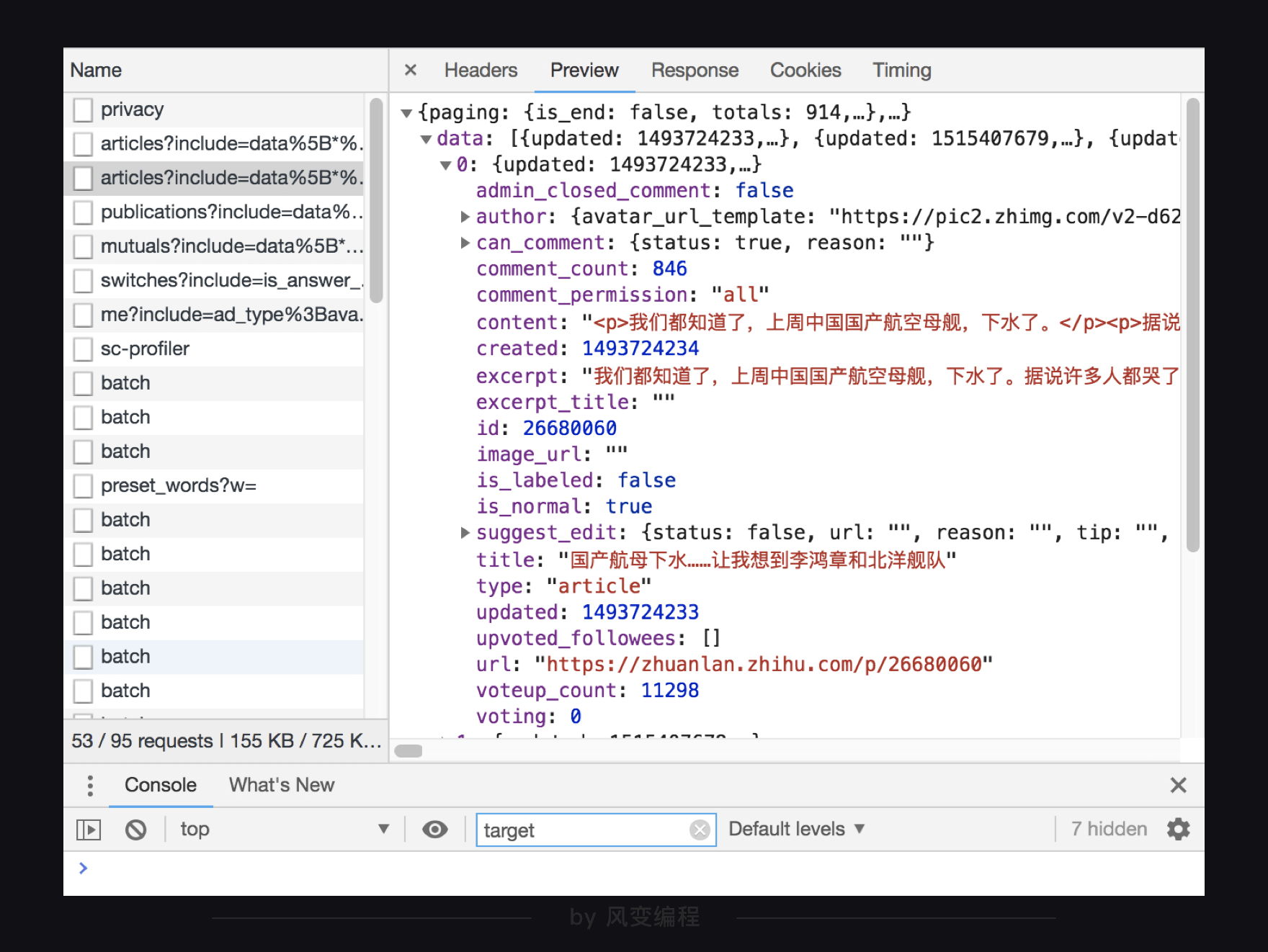Select the sc-profiler request
This screenshot has width=1268, height=952.
[x=214, y=349]
